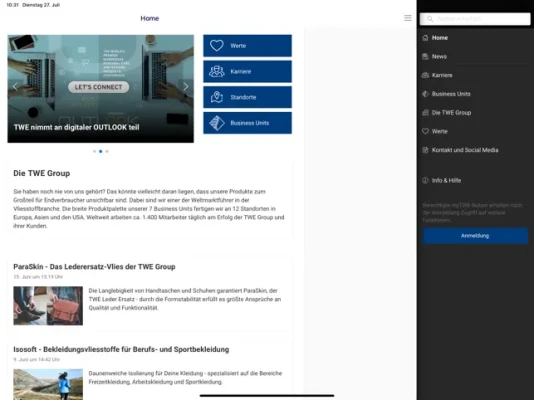The width and height of the screenshot is (534, 400).
Task: Click the Isosoft article date line
Action: click(36, 359)
